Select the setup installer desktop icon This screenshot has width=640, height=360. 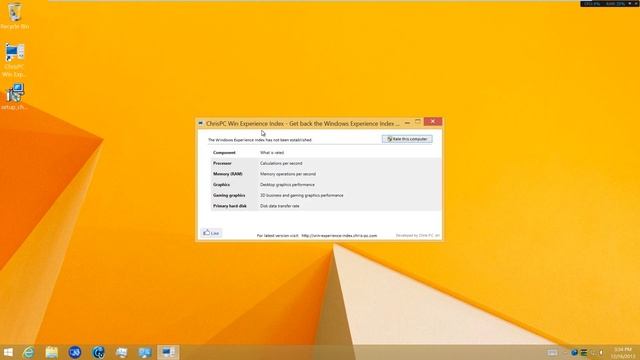point(14,97)
